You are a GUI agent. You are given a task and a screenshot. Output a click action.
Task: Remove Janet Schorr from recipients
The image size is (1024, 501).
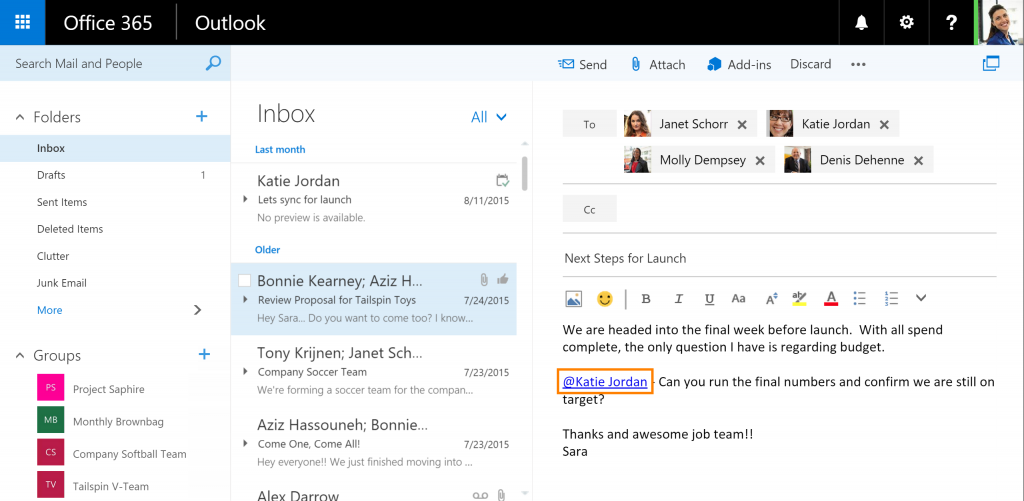(x=742, y=125)
